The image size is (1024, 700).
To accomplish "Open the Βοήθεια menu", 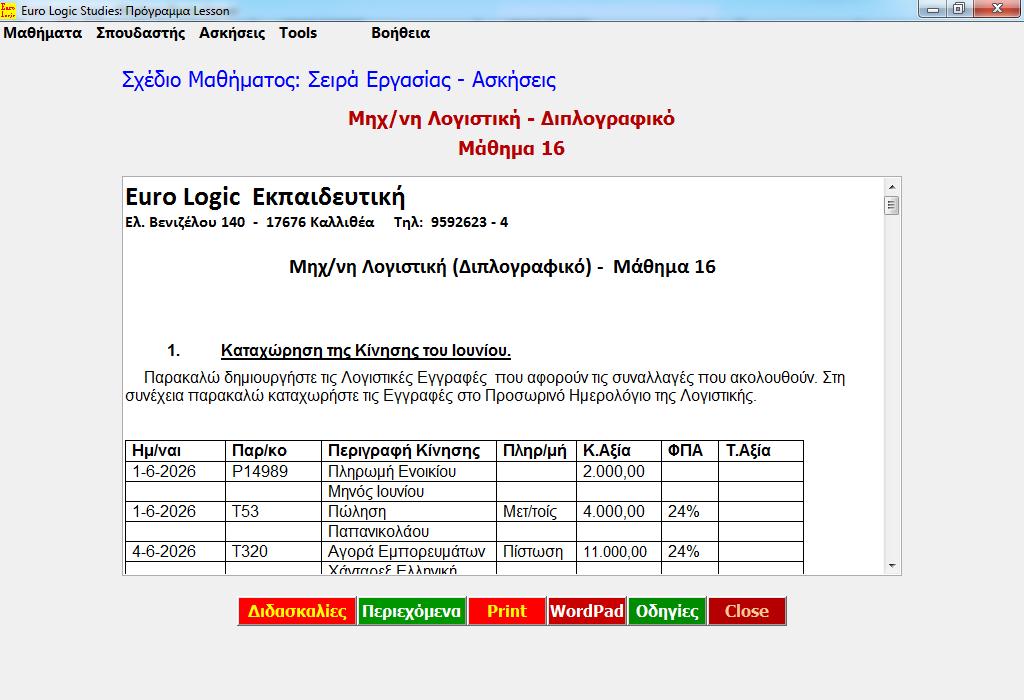I will click(x=400, y=33).
